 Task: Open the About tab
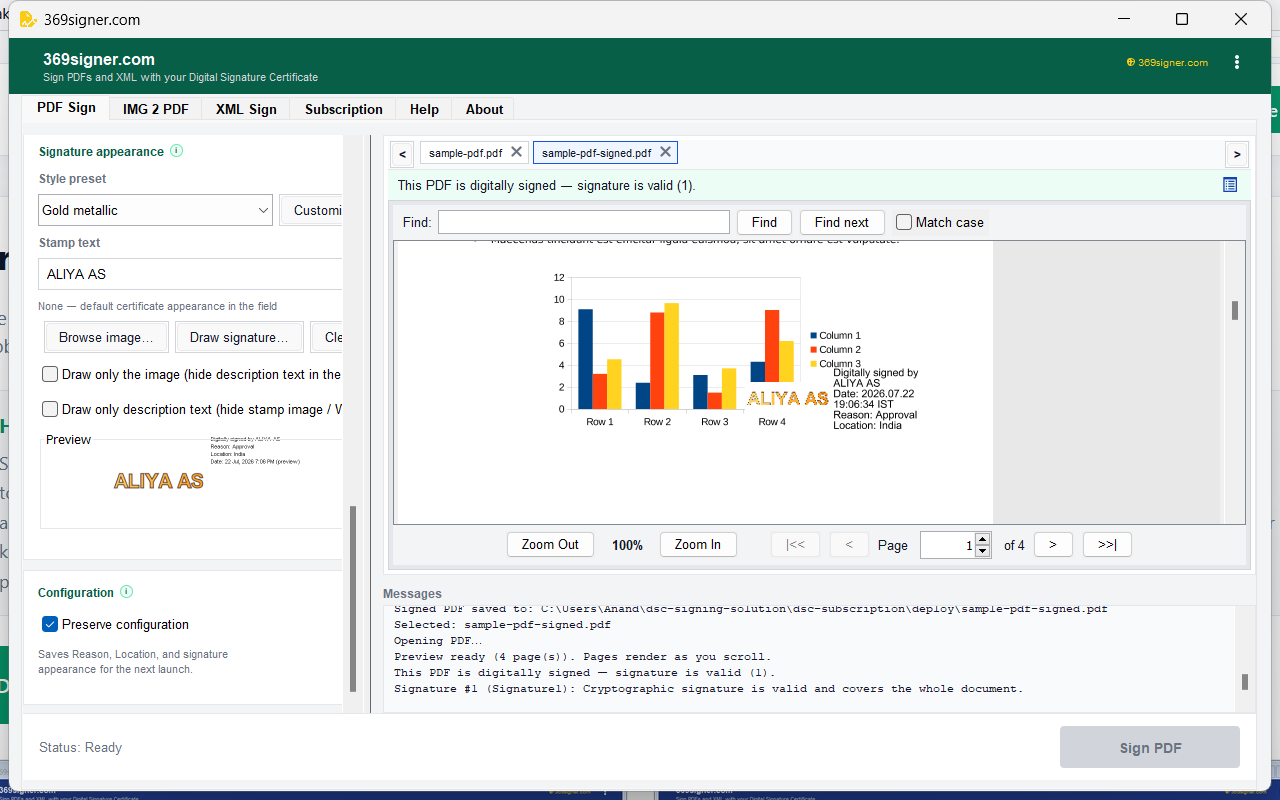point(484,109)
